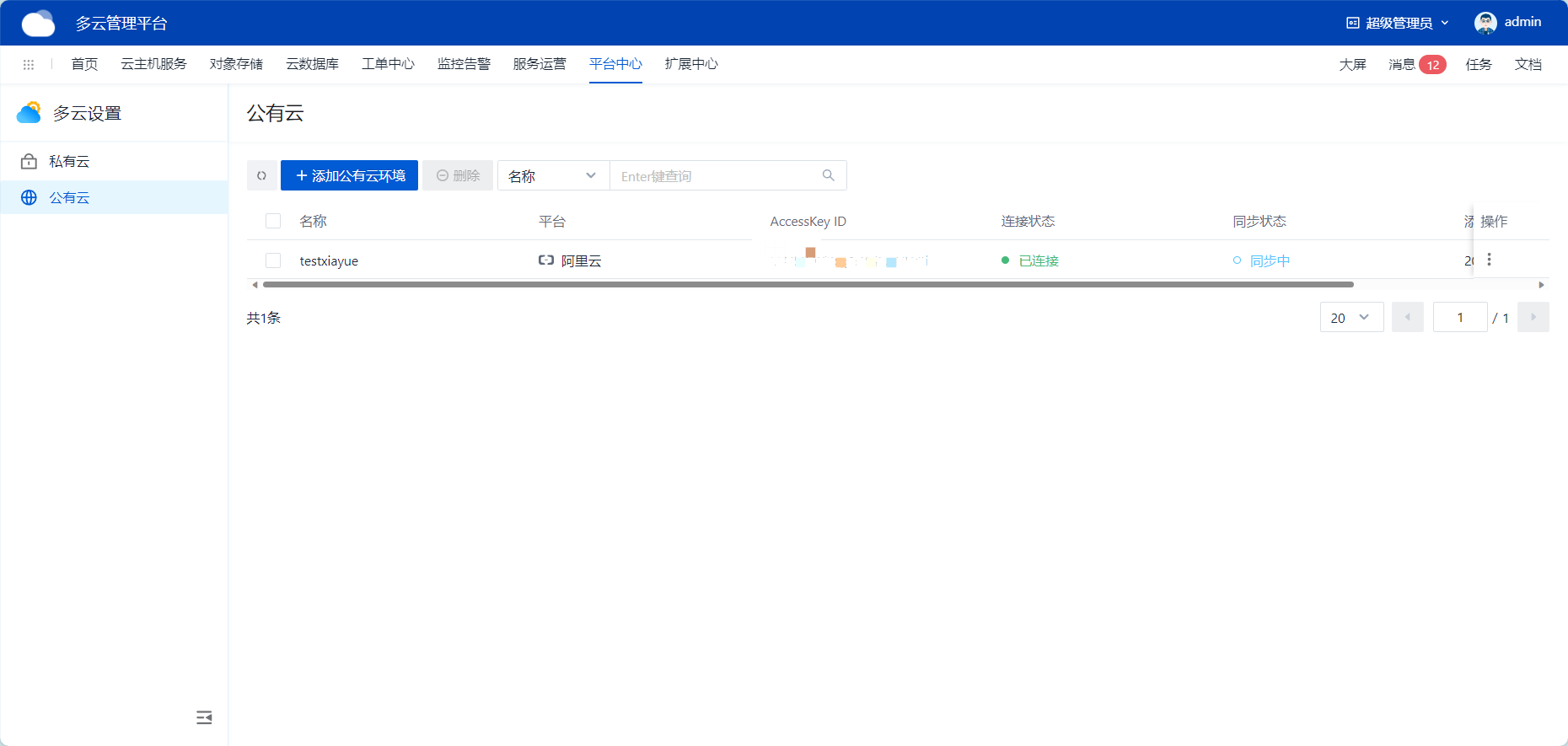Screen dimensions: 1568x746
Task: Check the testxiayue row checkbox
Action: coord(273,260)
